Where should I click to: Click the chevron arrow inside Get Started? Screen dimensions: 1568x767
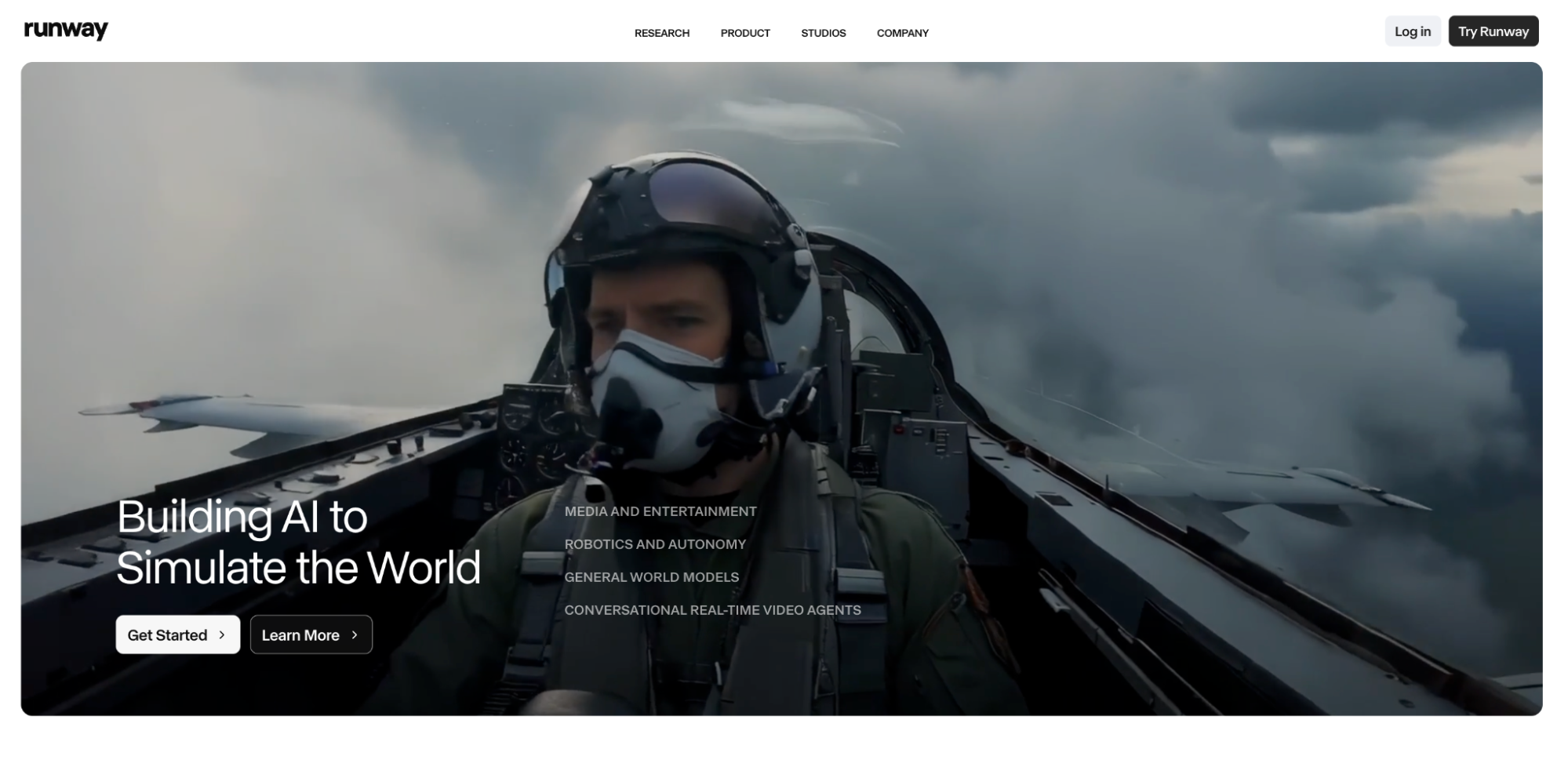[x=222, y=635]
